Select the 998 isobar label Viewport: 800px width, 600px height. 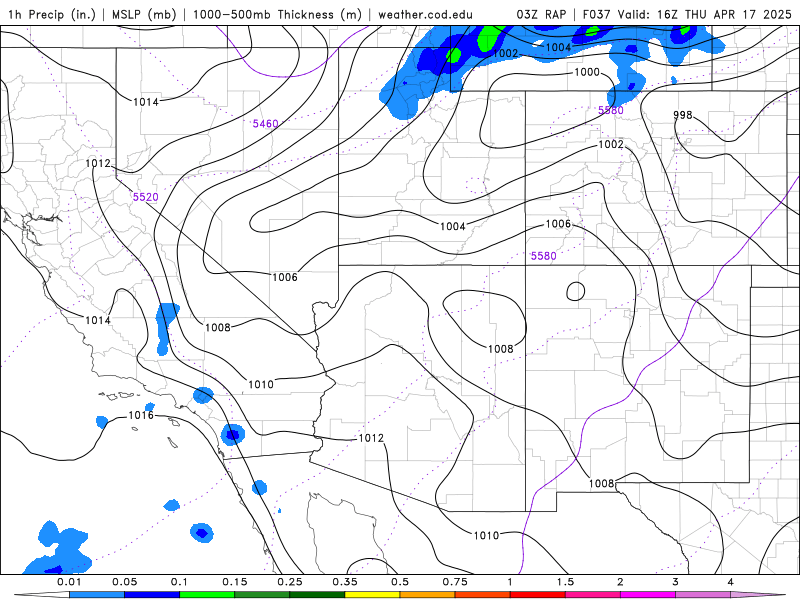(683, 115)
